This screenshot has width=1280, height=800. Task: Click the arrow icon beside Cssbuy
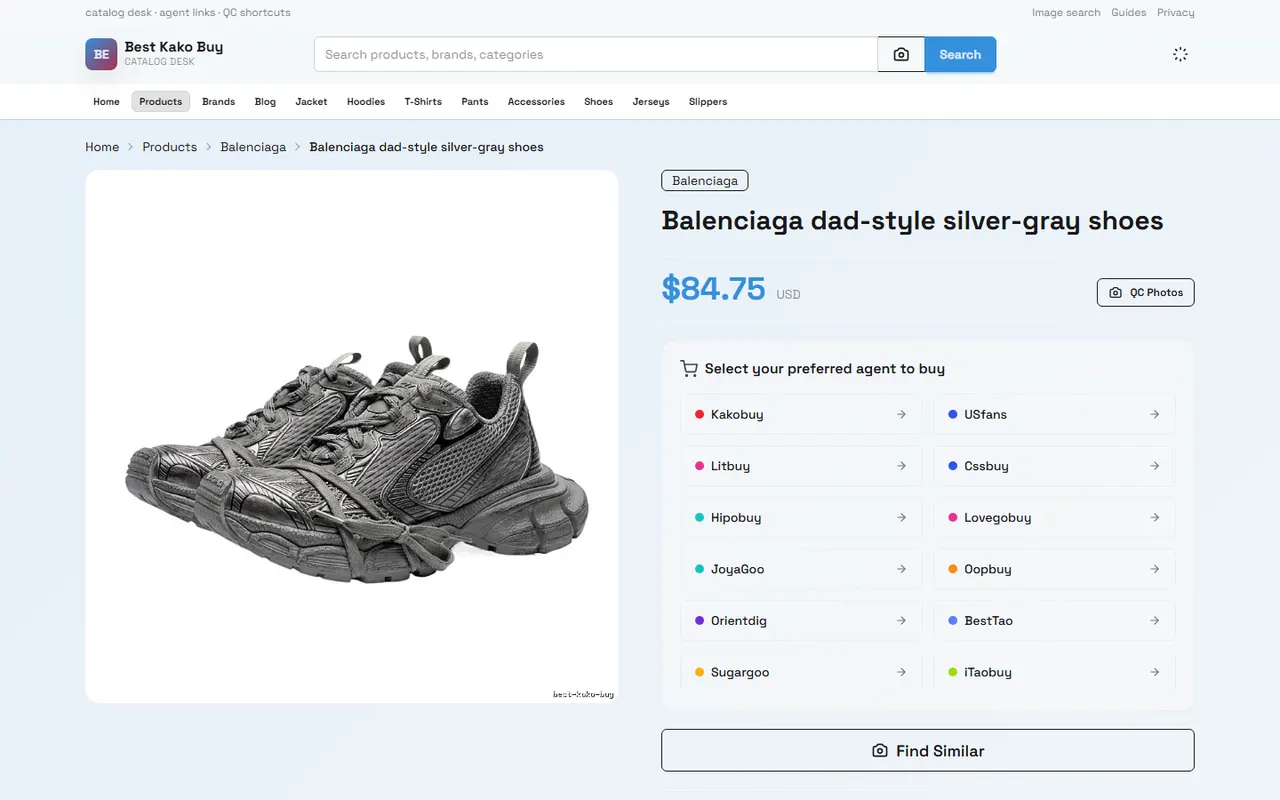pyautogui.click(x=1154, y=466)
